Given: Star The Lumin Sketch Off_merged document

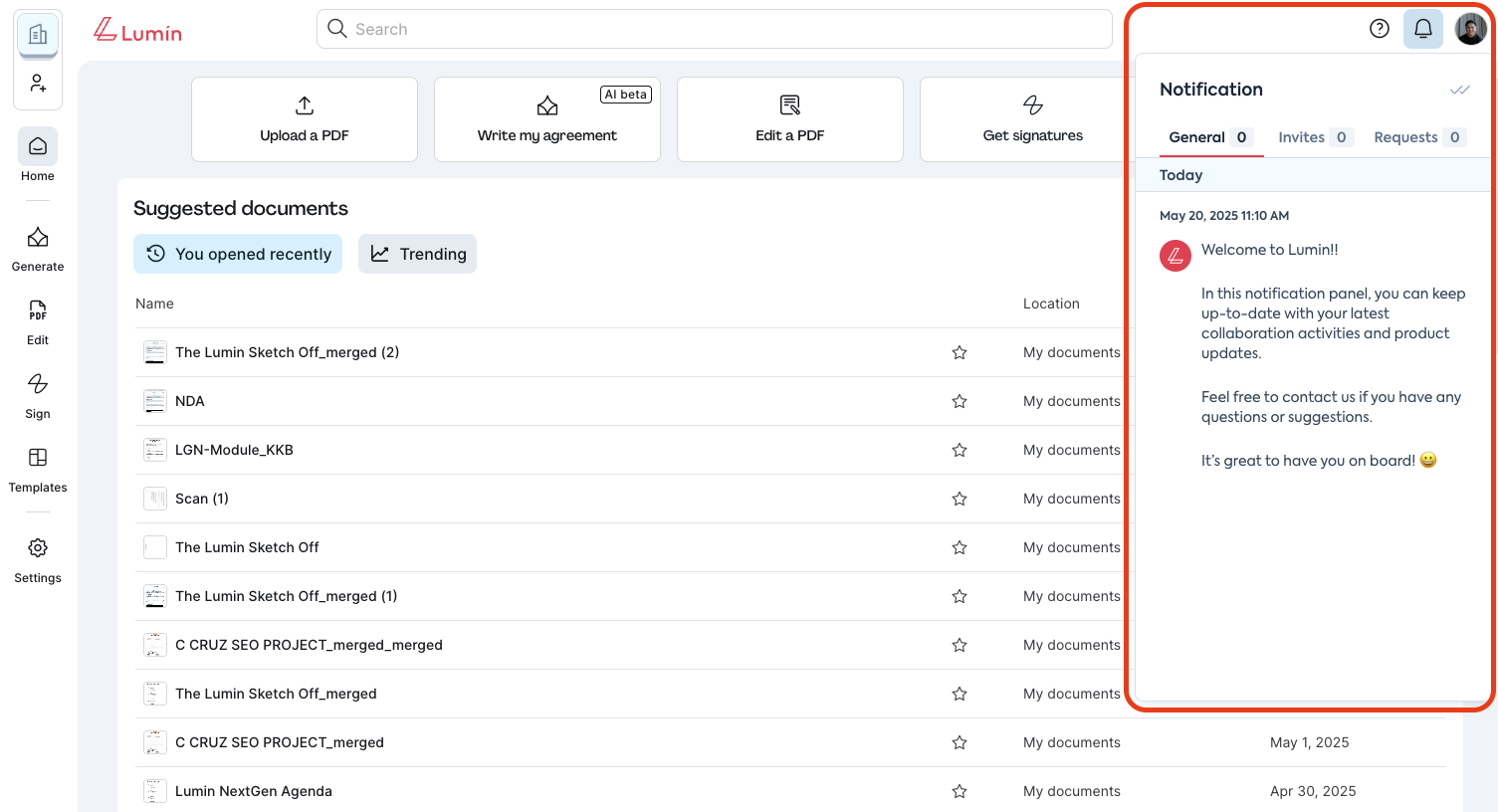Looking at the screenshot, I should [x=960, y=694].
